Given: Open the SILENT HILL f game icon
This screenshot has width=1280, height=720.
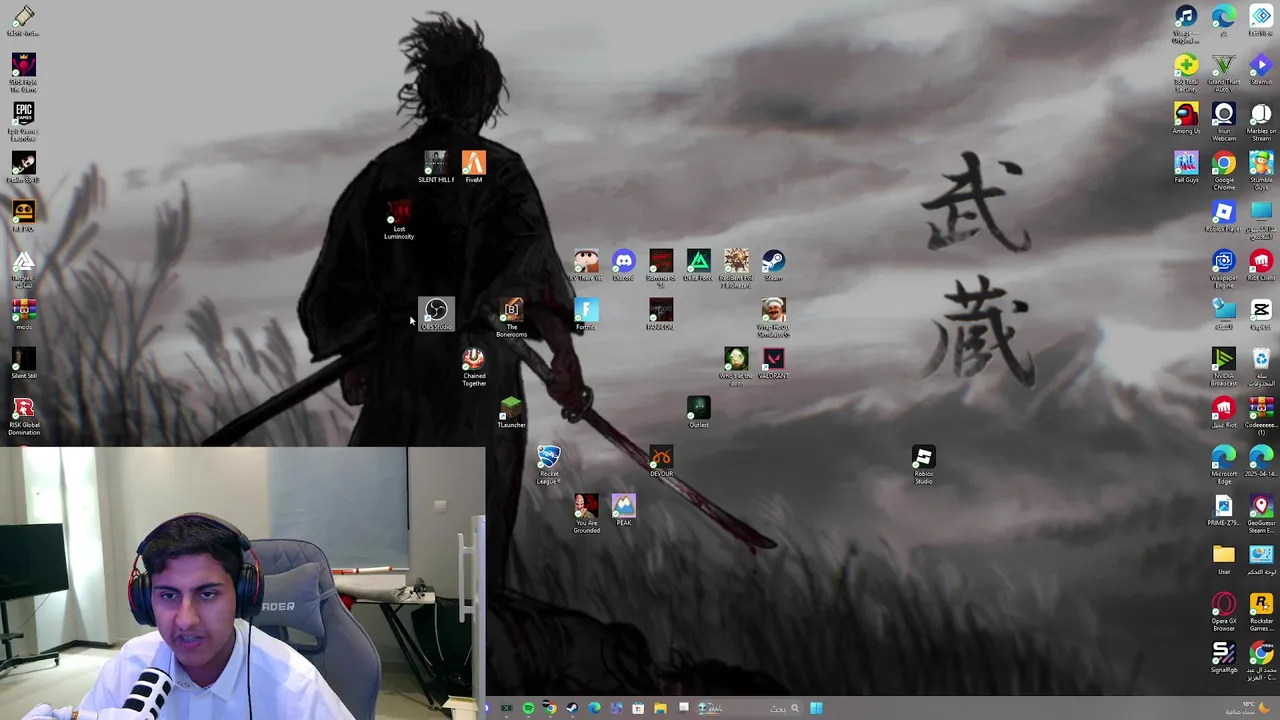Looking at the screenshot, I should point(436,166).
